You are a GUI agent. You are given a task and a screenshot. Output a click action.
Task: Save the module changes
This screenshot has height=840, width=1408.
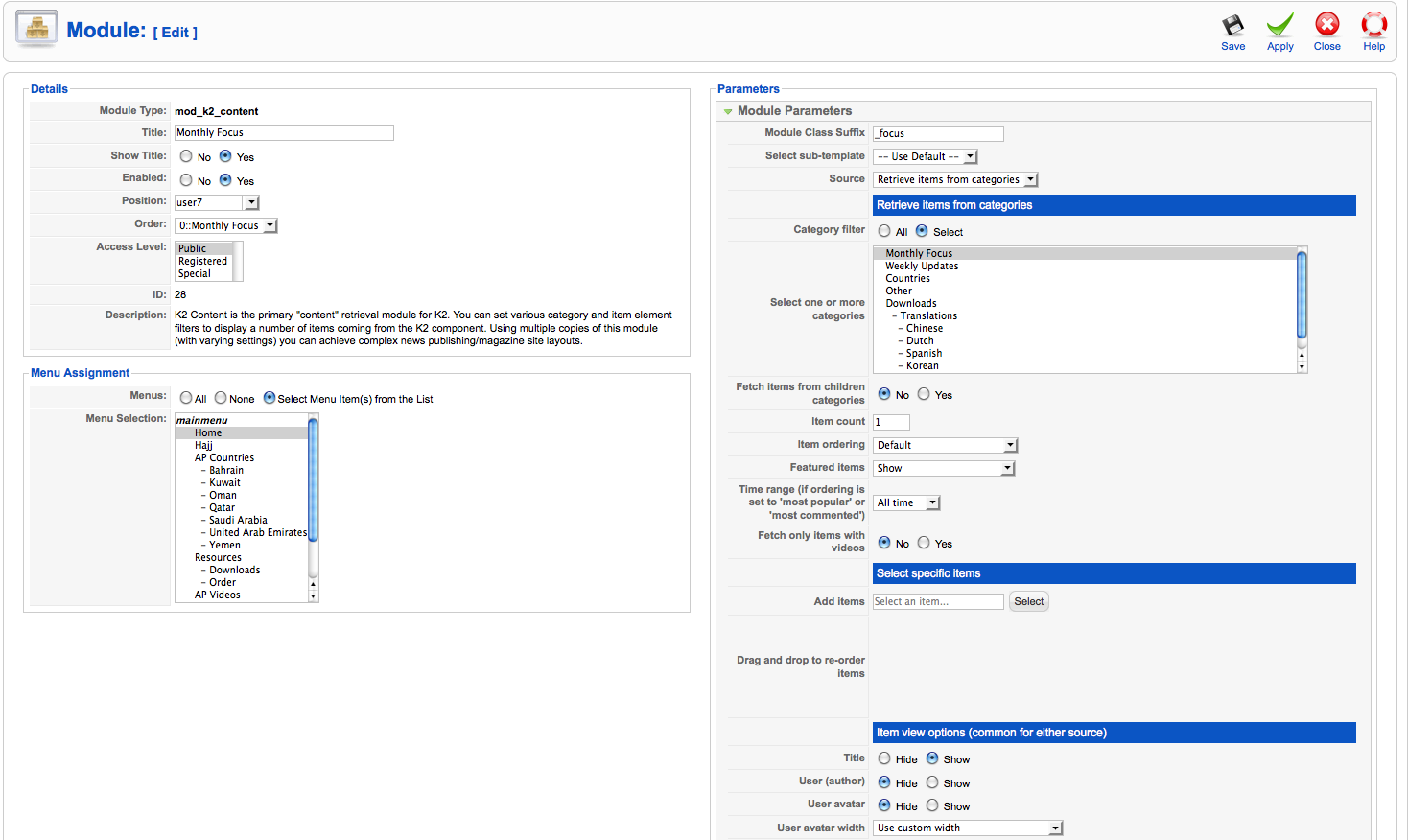click(x=1232, y=30)
